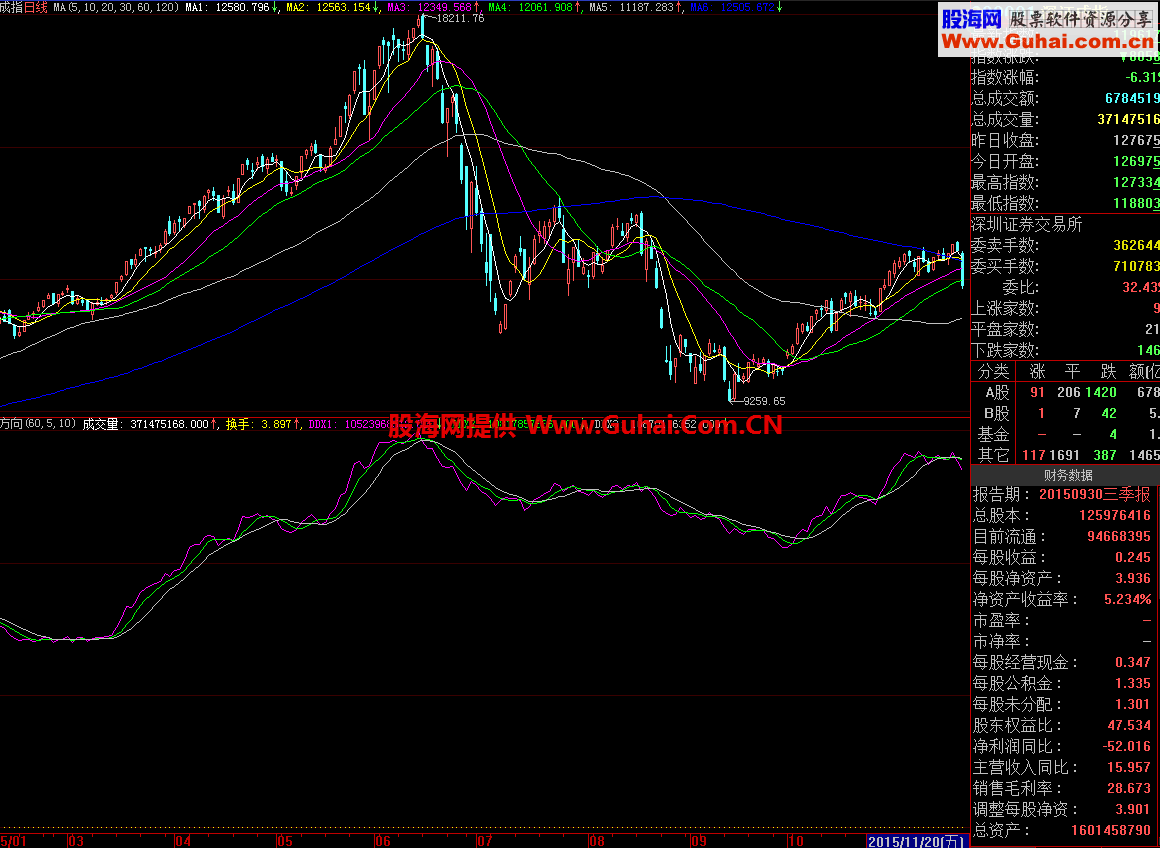The width and height of the screenshot is (1160, 848).
Task: Jump to month 03 on time axis
Action: (76, 841)
